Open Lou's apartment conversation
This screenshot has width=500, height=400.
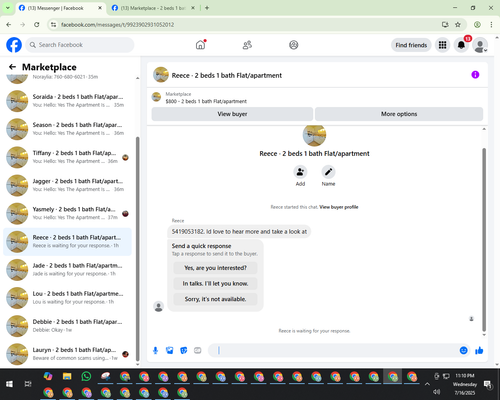click(x=67, y=298)
